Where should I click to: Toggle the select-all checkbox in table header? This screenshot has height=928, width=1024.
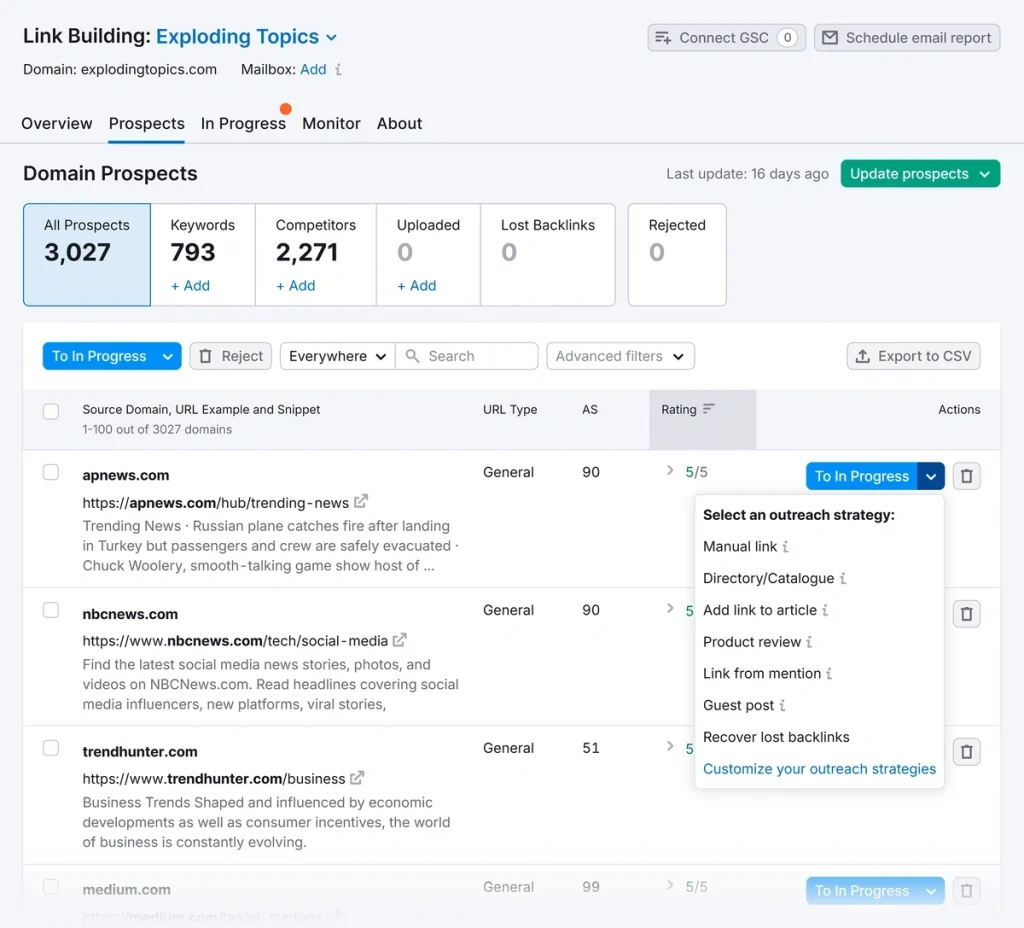tap(51, 411)
